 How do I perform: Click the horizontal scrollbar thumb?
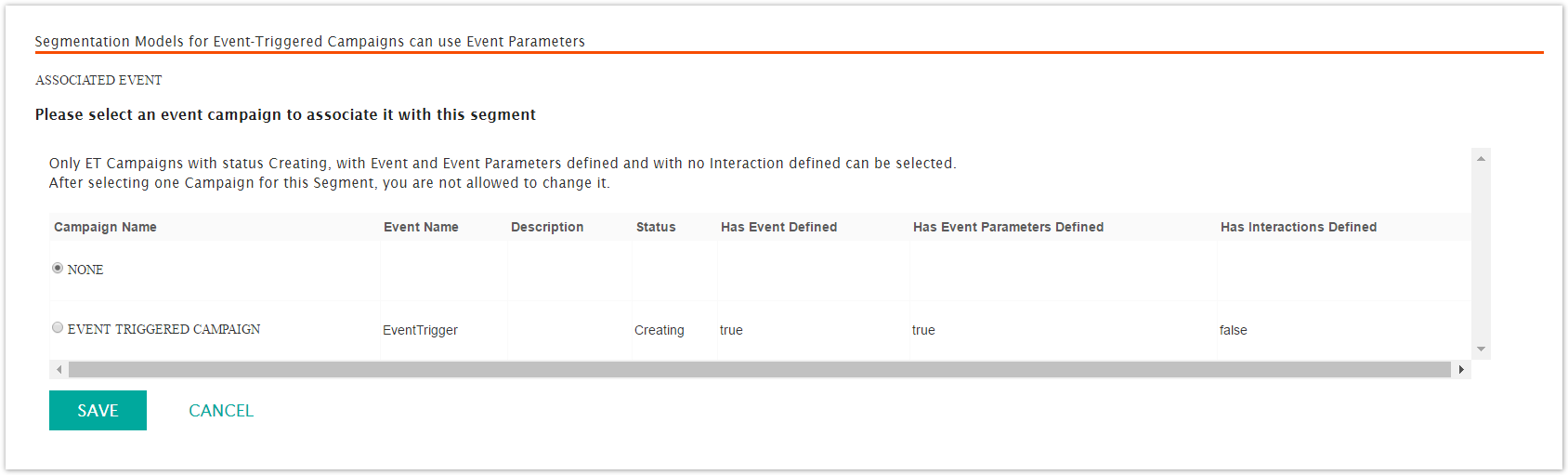759,370
